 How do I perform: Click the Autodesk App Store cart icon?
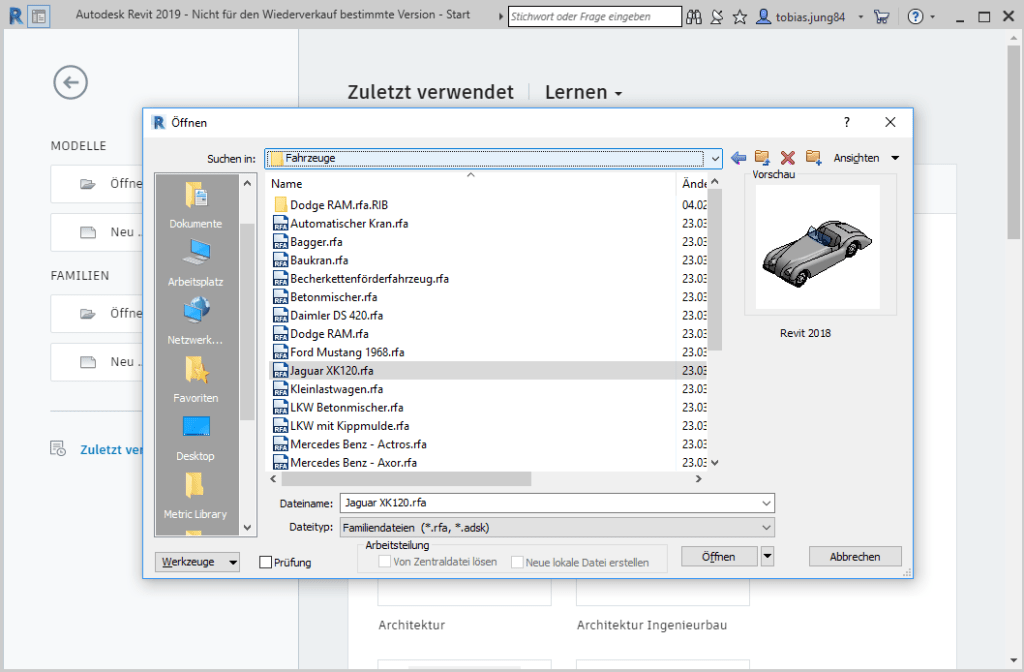pyautogui.click(x=880, y=17)
